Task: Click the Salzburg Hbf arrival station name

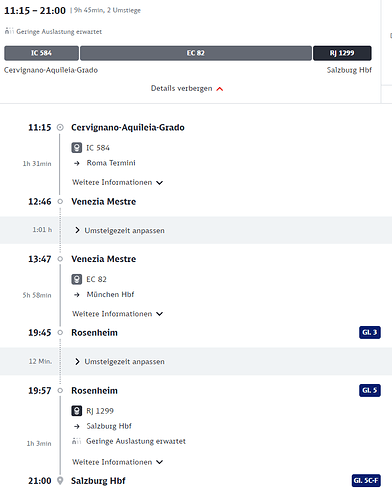Action: 98,481
